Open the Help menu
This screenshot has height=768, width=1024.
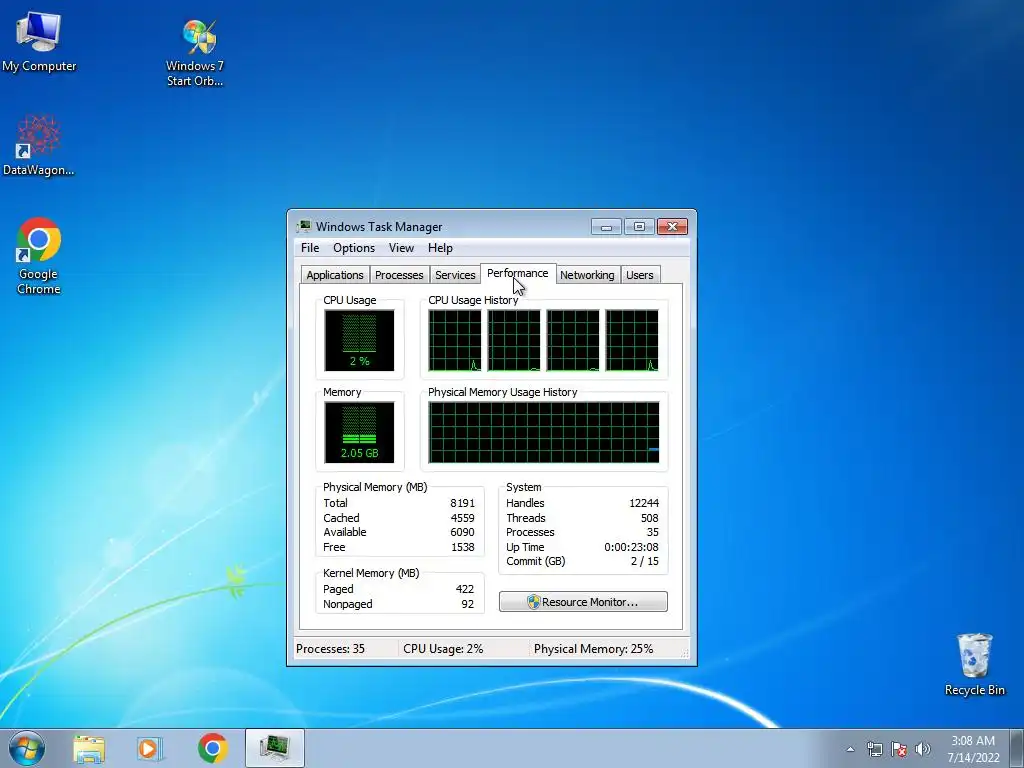click(440, 248)
